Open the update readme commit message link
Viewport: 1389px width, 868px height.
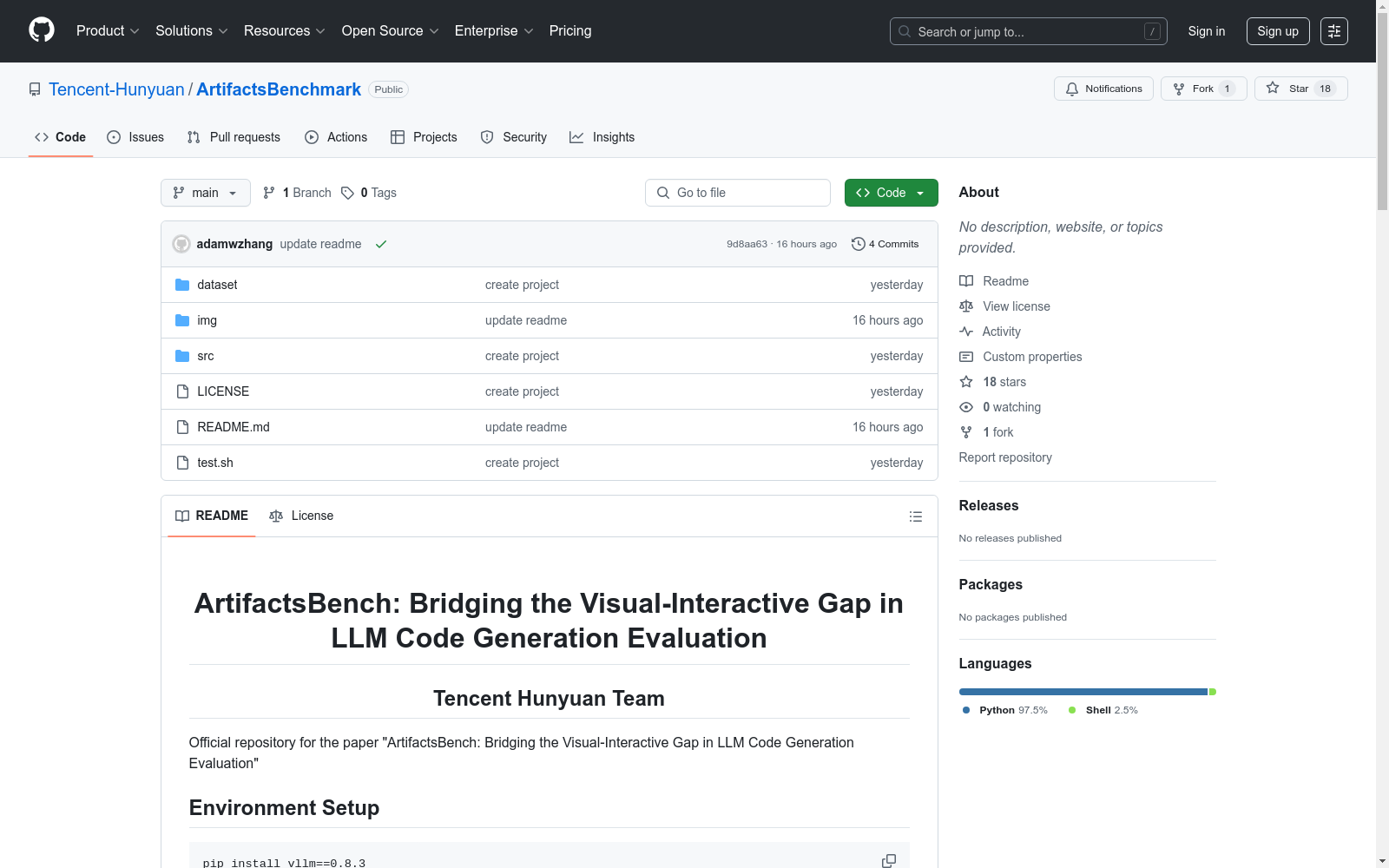320,244
